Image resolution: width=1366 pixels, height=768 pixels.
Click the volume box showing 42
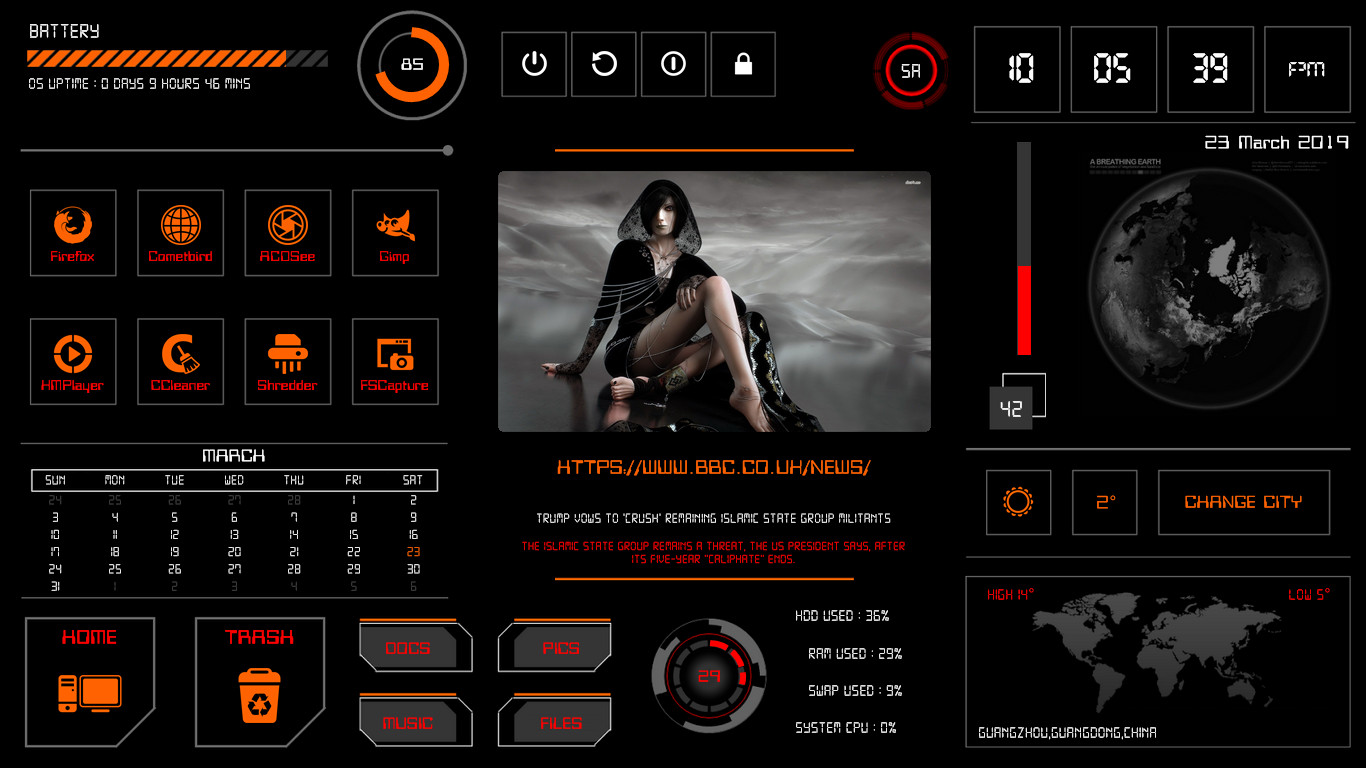[x=1011, y=409]
